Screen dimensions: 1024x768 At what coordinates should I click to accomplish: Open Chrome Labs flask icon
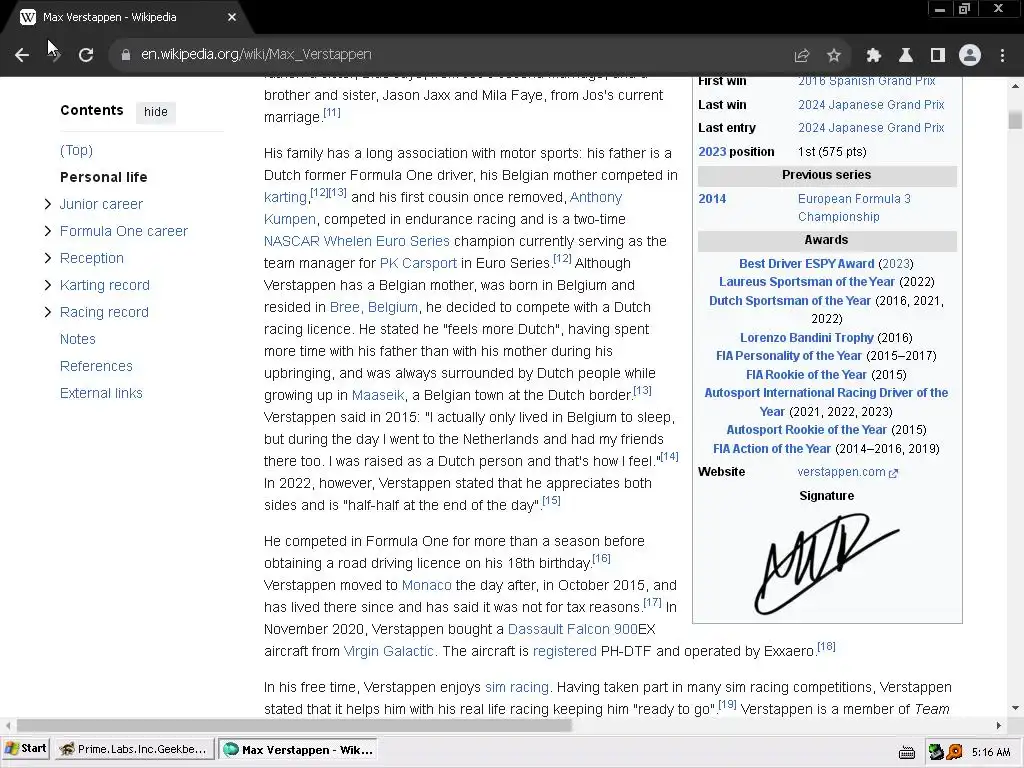(x=905, y=56)
